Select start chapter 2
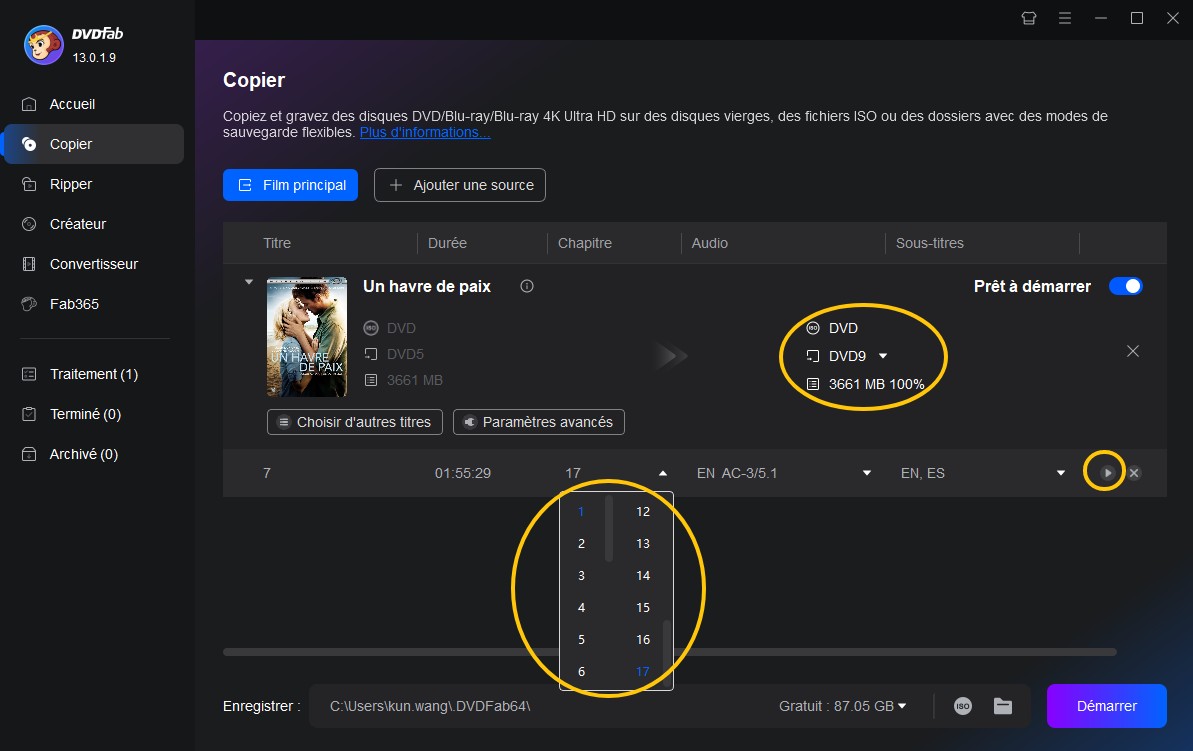 tap(581, 543)
